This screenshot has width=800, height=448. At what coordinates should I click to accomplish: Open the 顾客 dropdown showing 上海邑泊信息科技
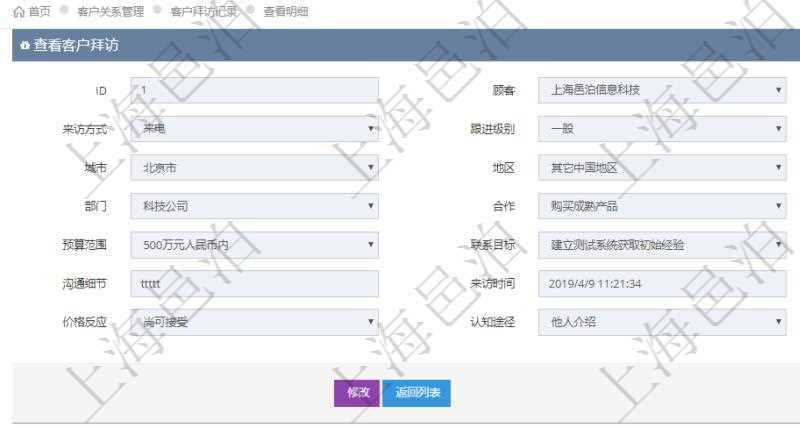[x=662, y=90]
